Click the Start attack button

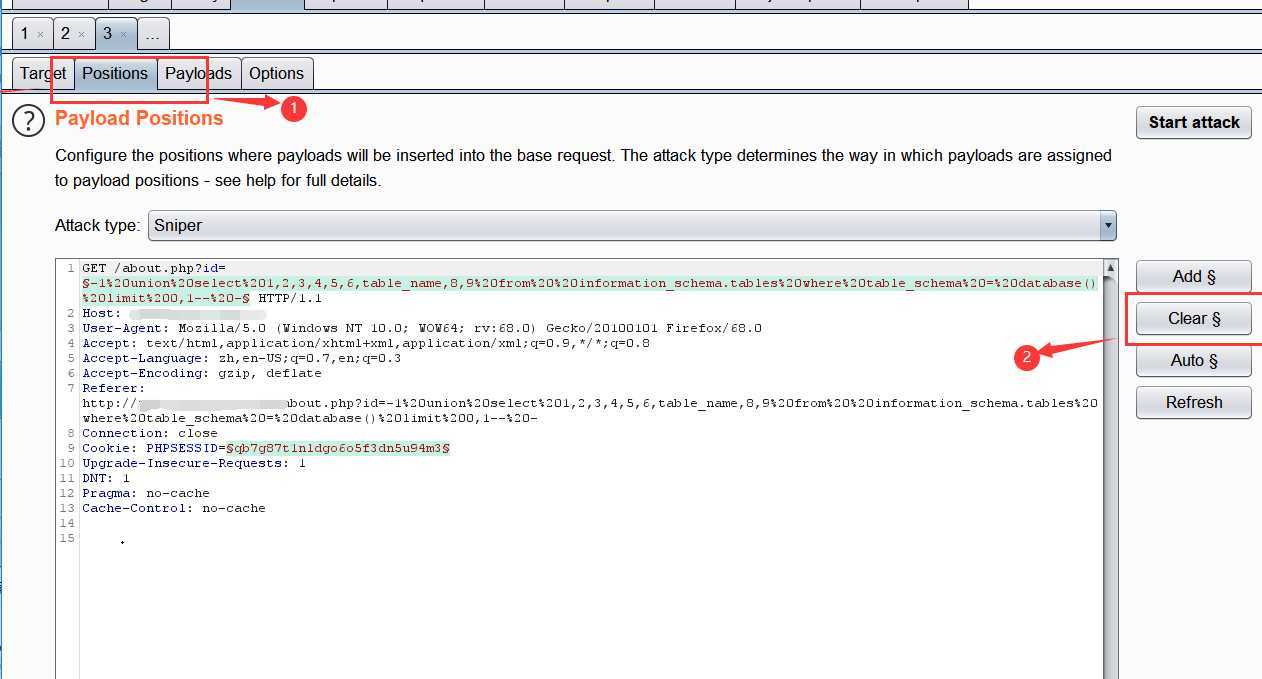coord(1194,122)
